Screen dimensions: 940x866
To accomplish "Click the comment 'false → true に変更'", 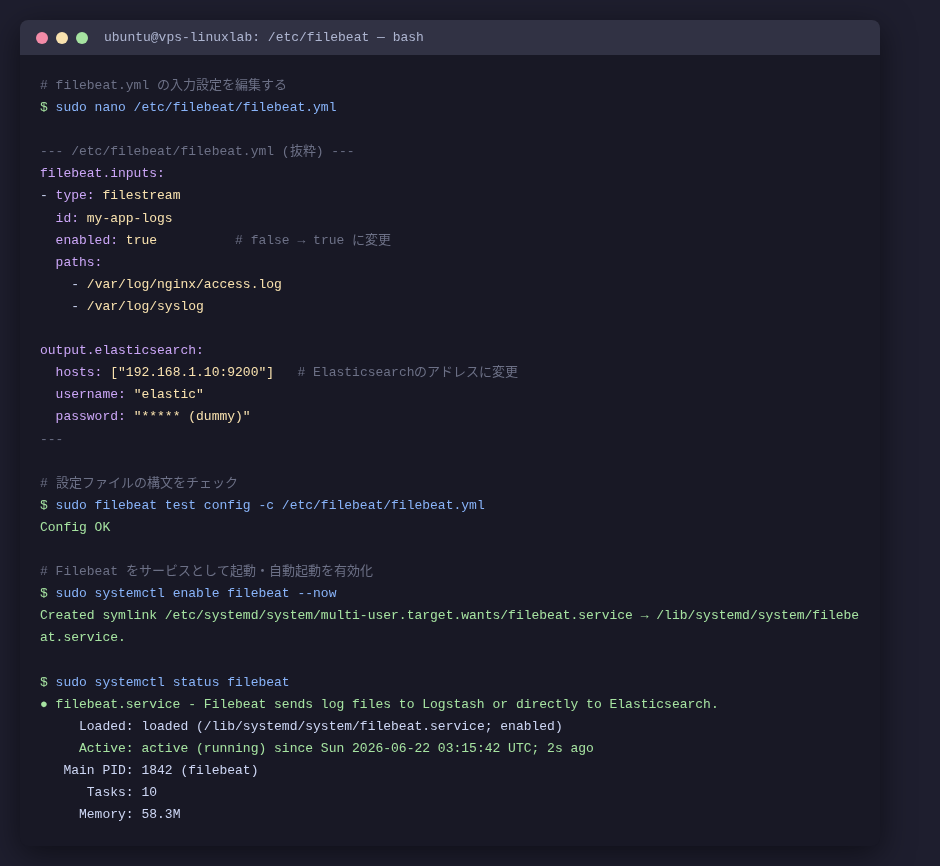I will click(321, 240).
